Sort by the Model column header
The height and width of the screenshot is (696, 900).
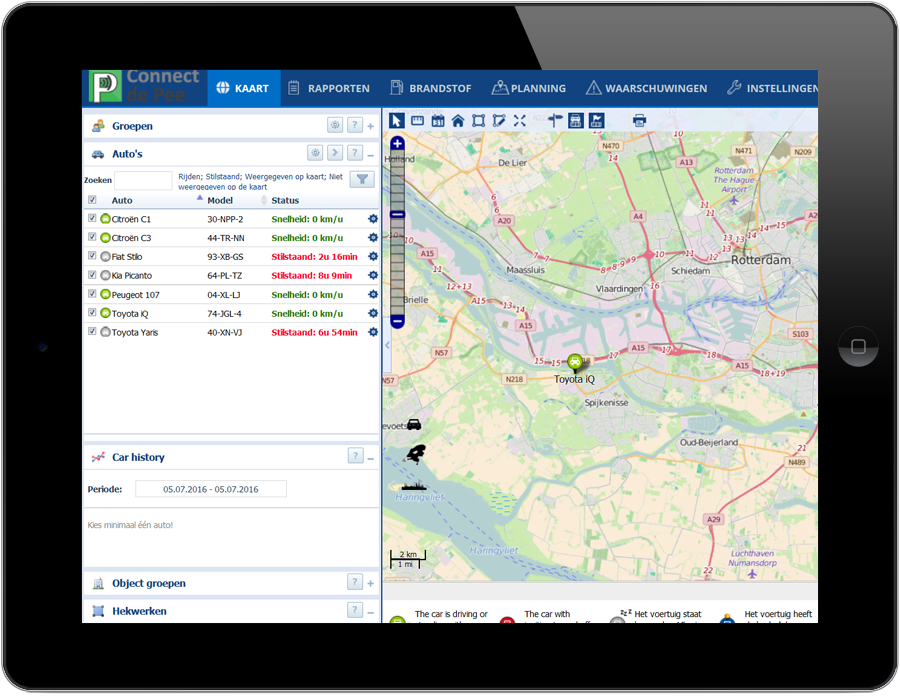[x=220, y=200]
